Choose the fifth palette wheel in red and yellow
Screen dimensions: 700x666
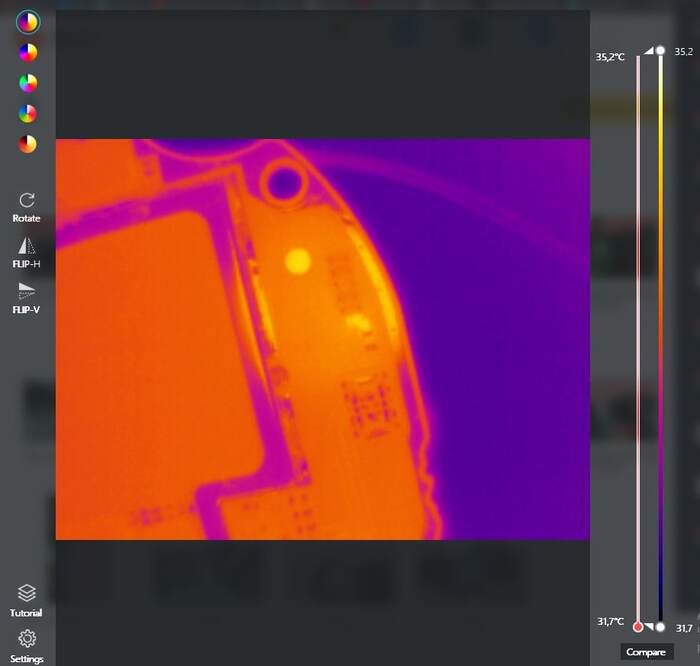[x=28, y=144]
